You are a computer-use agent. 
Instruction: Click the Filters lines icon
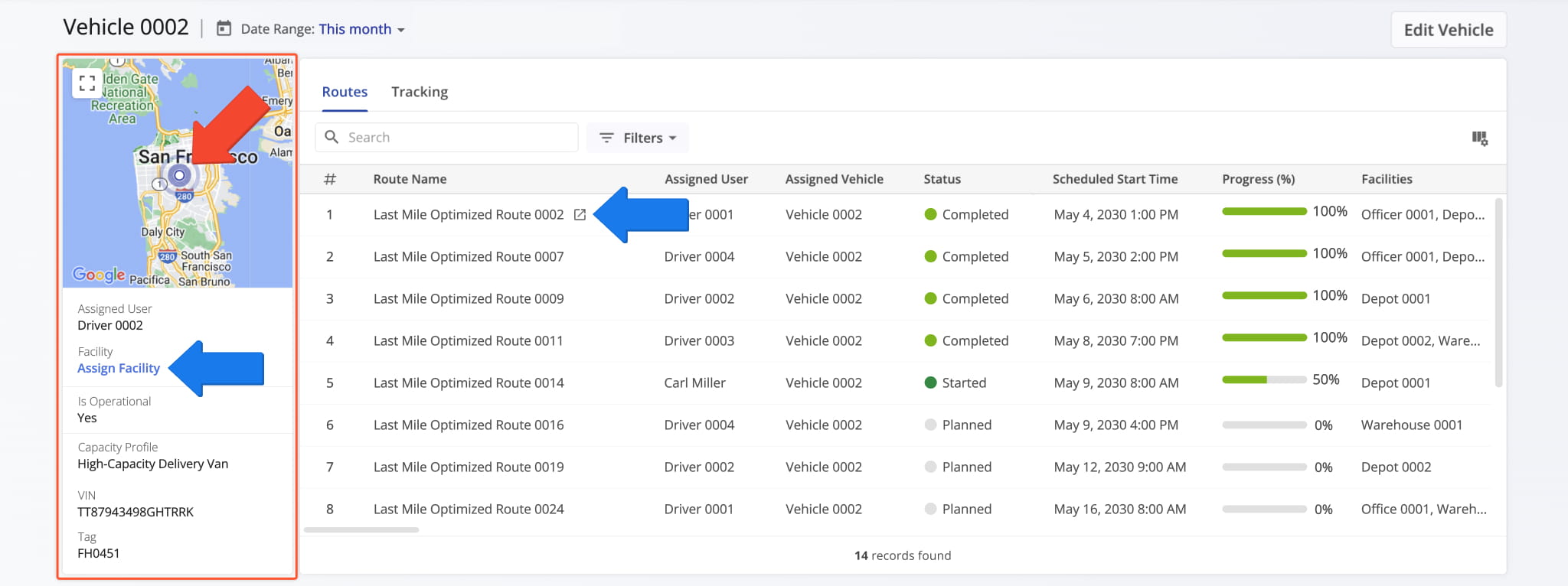606,138
